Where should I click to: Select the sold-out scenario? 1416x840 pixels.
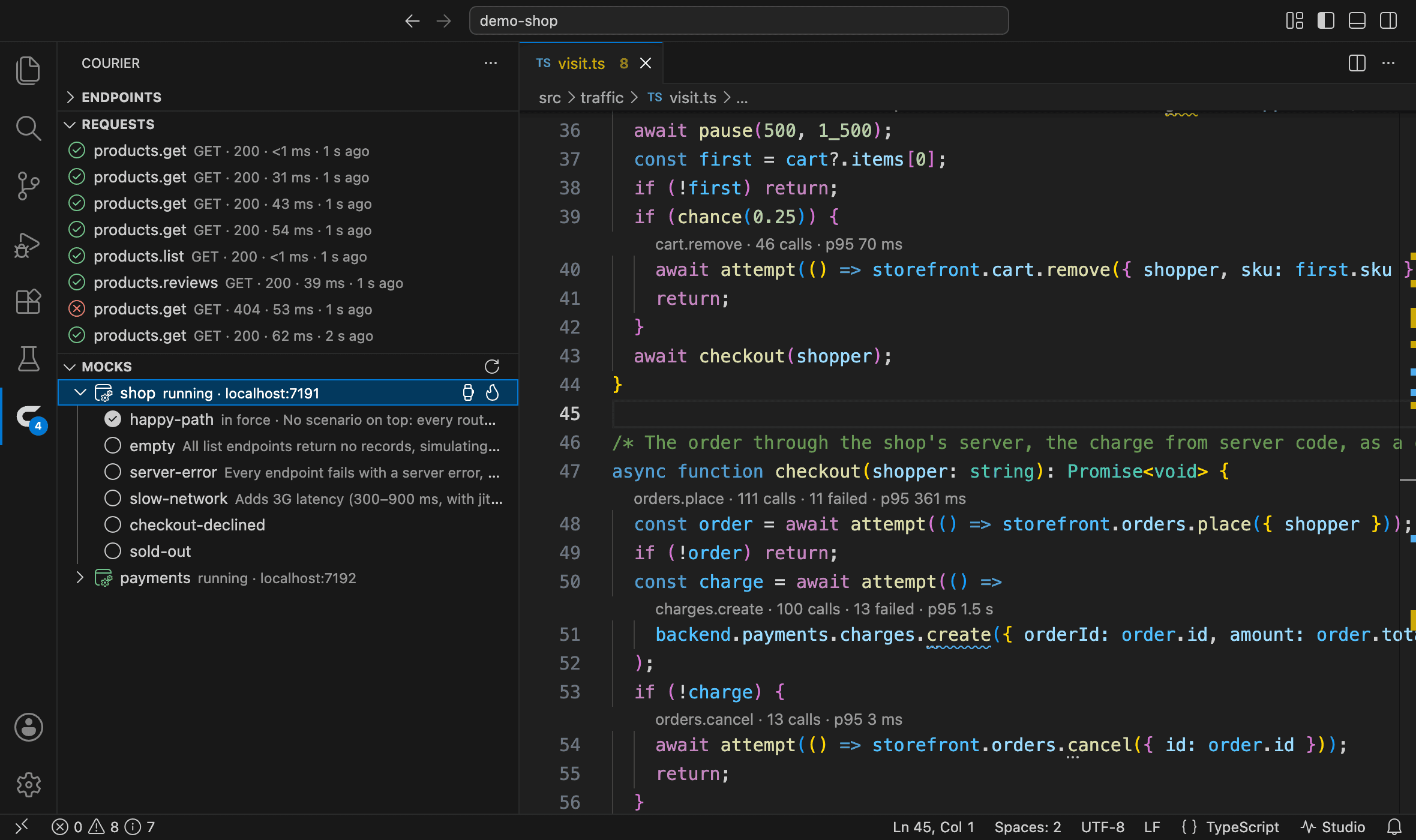[288, 551]
